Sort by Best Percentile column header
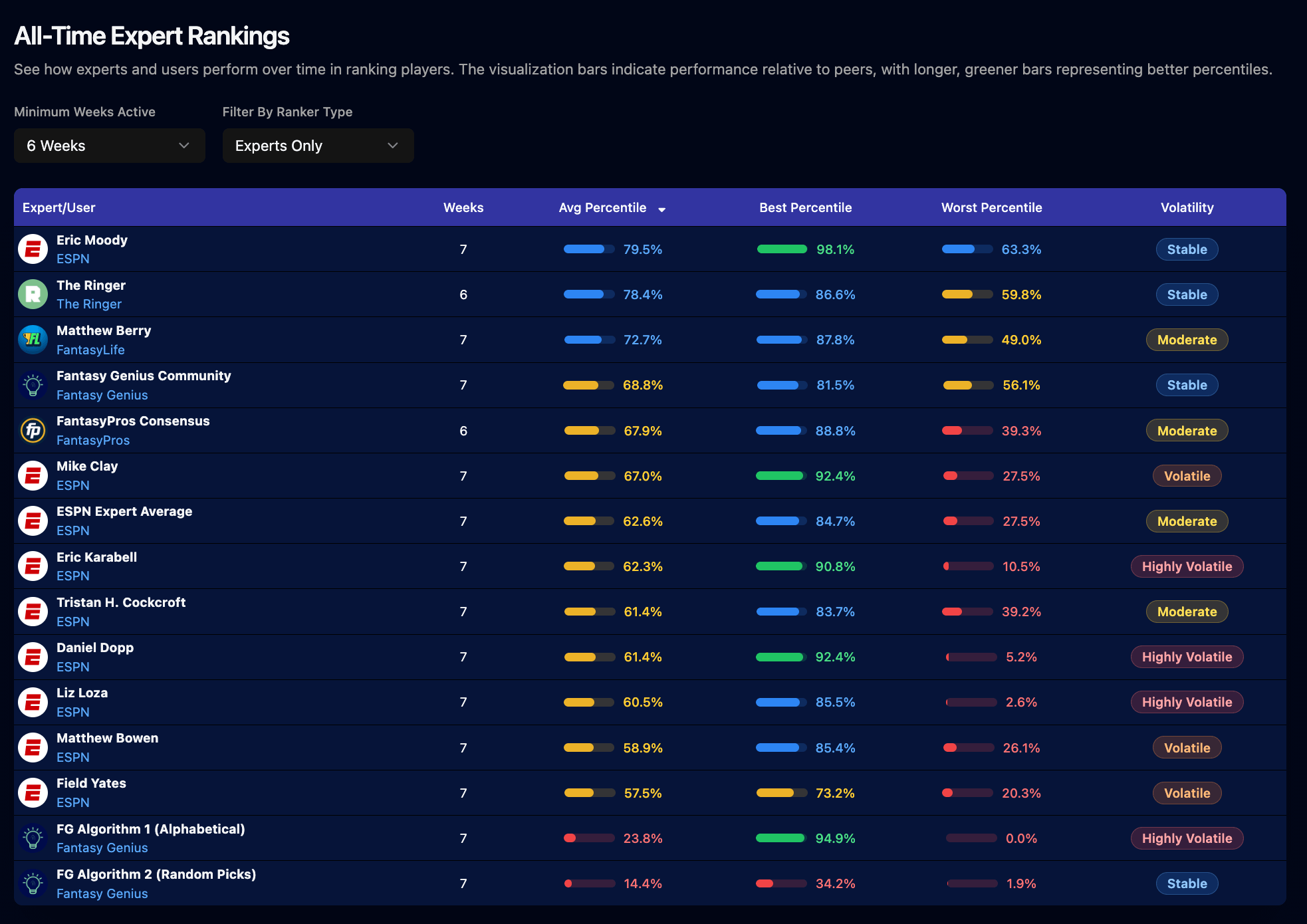 tap(805, 207)
